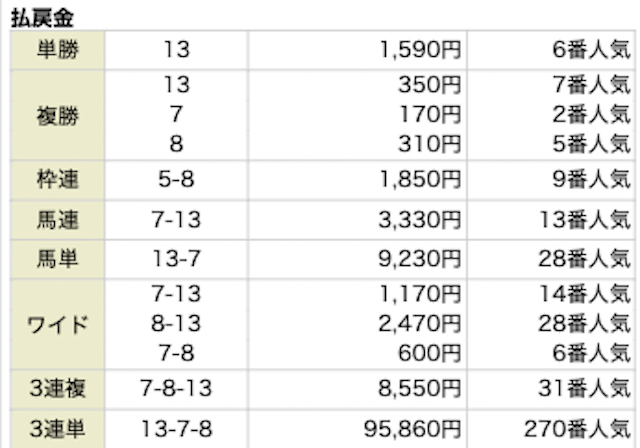Select the 払戻金 heading text

42,18
